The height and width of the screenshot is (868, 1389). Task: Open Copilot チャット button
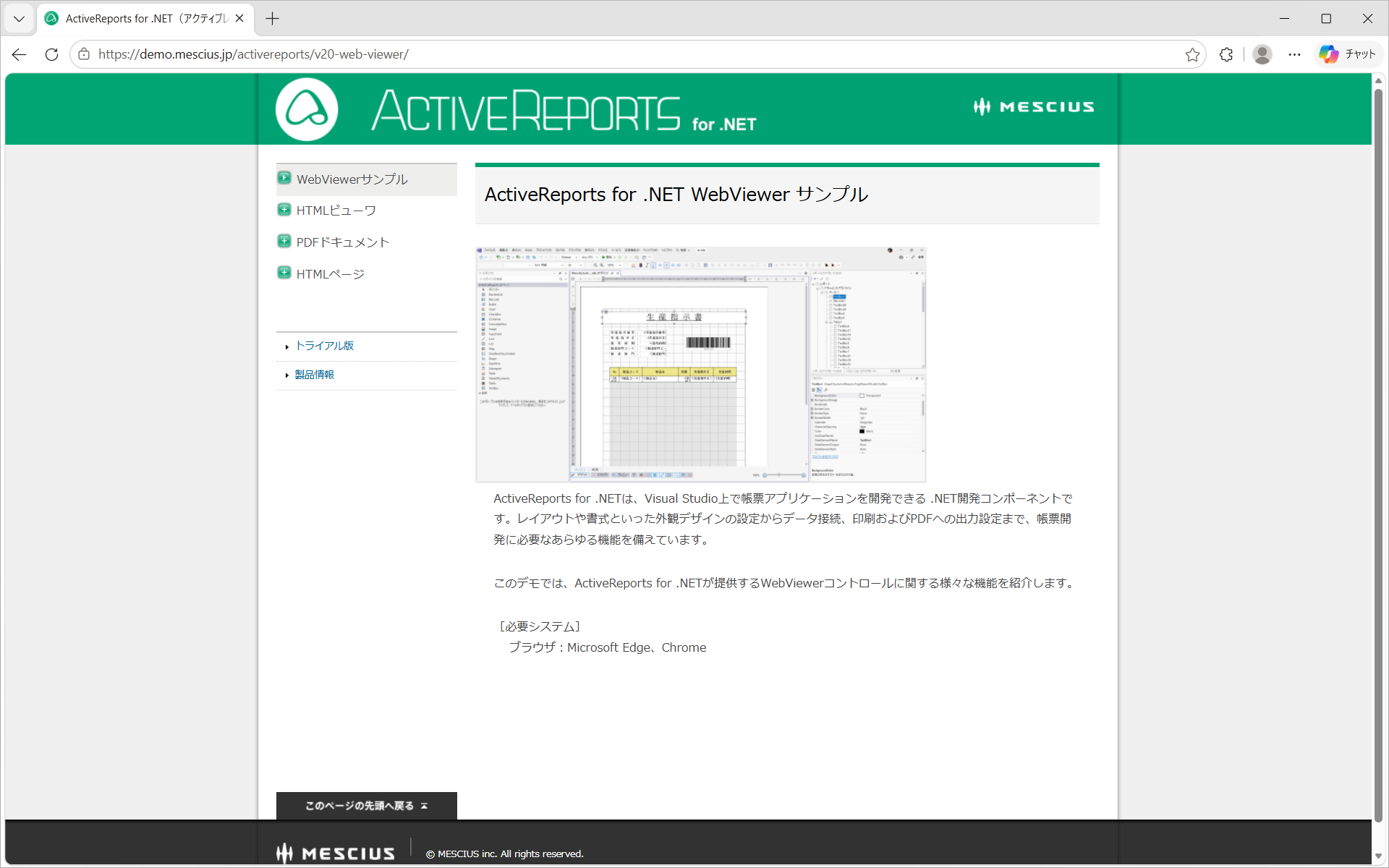tap(1348, 54)
